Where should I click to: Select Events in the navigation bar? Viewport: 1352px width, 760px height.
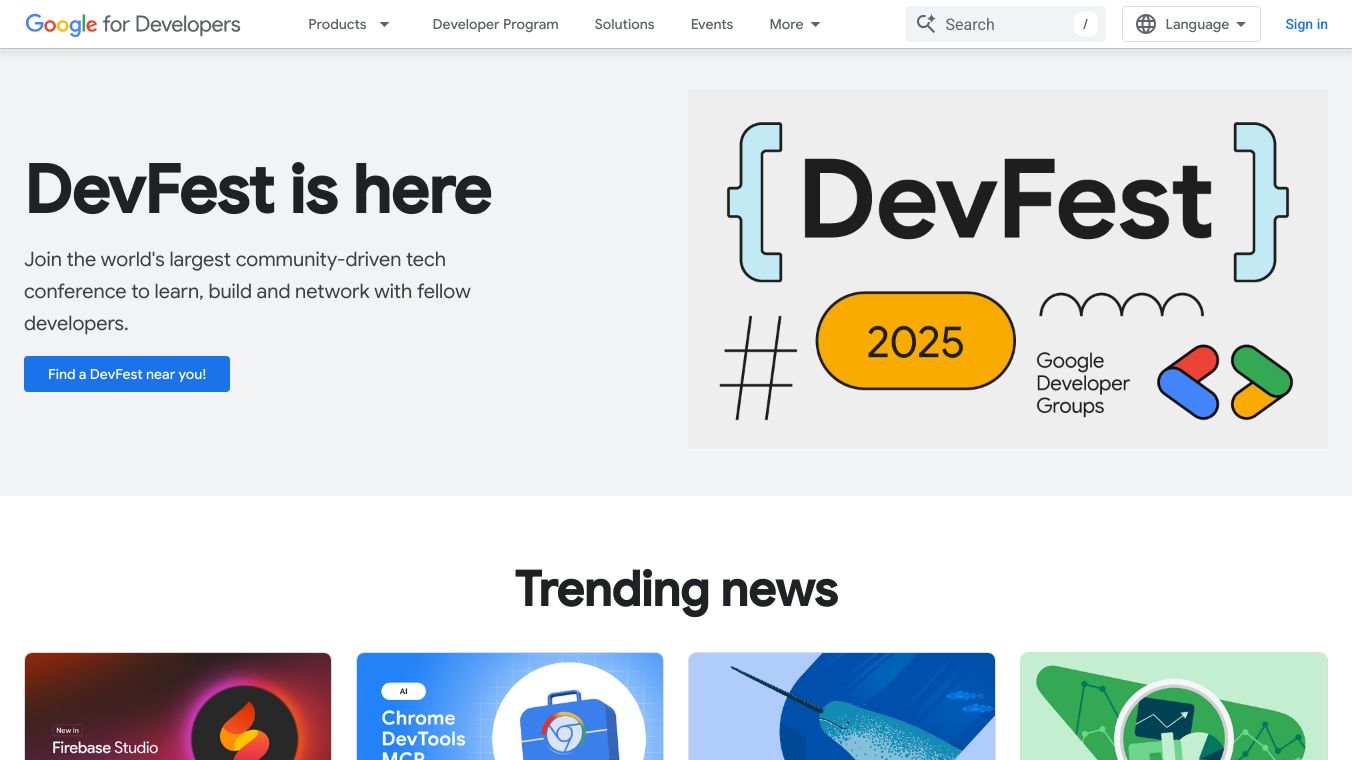coord(712,24)
